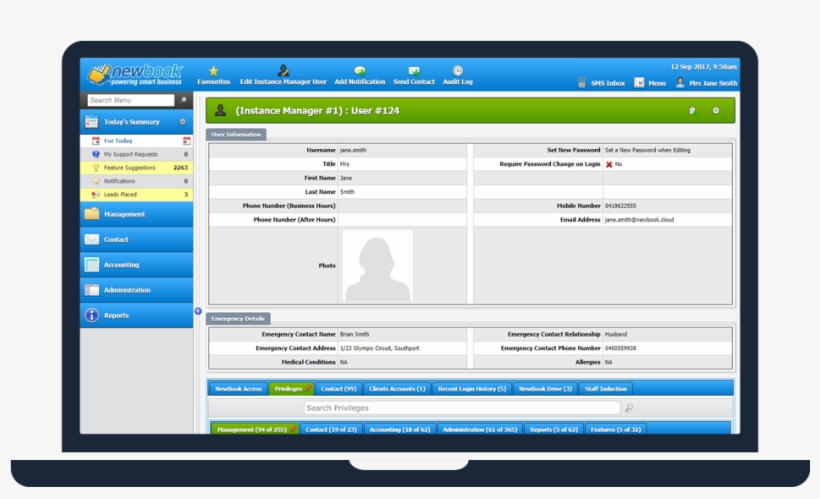Image resolution: width=820 pixels, height=499 pixels.
Task: Open the Menu icon in header
Action: coord(639,83)
